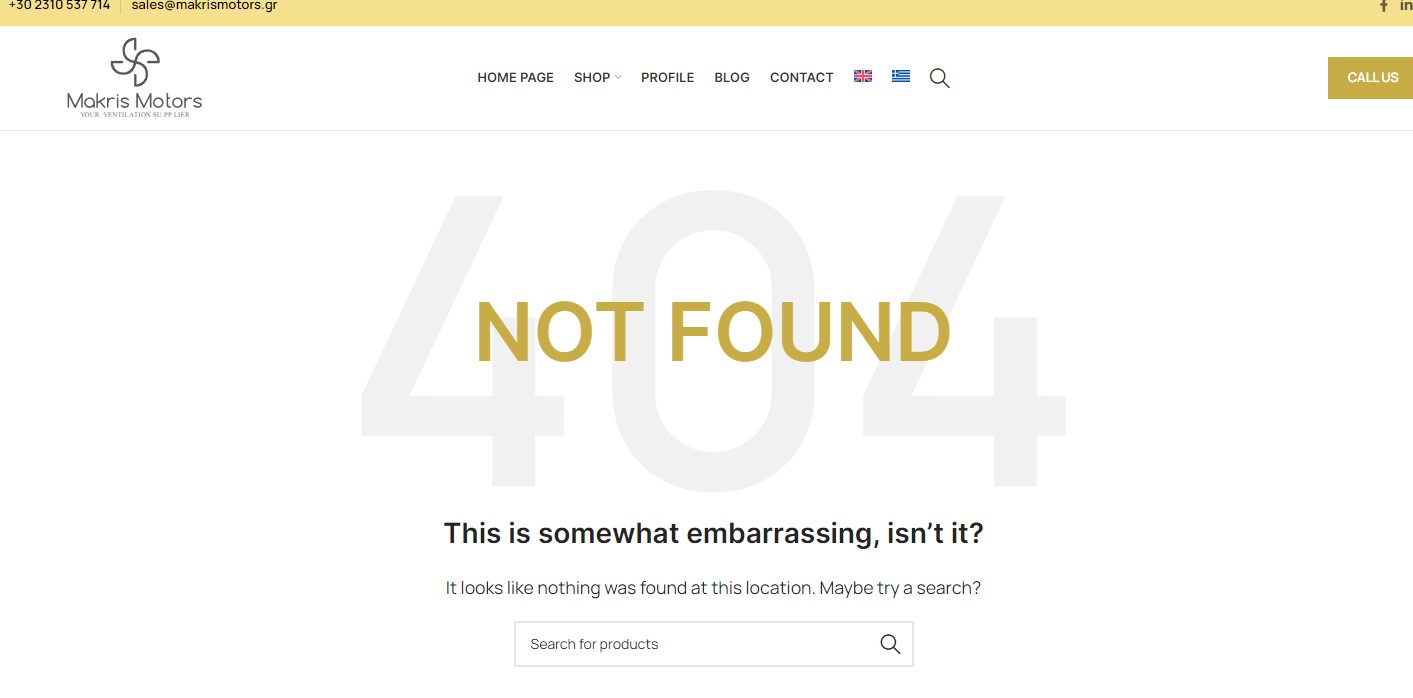Click the 'Maybe try a search?' sentence

coord(899,588)
